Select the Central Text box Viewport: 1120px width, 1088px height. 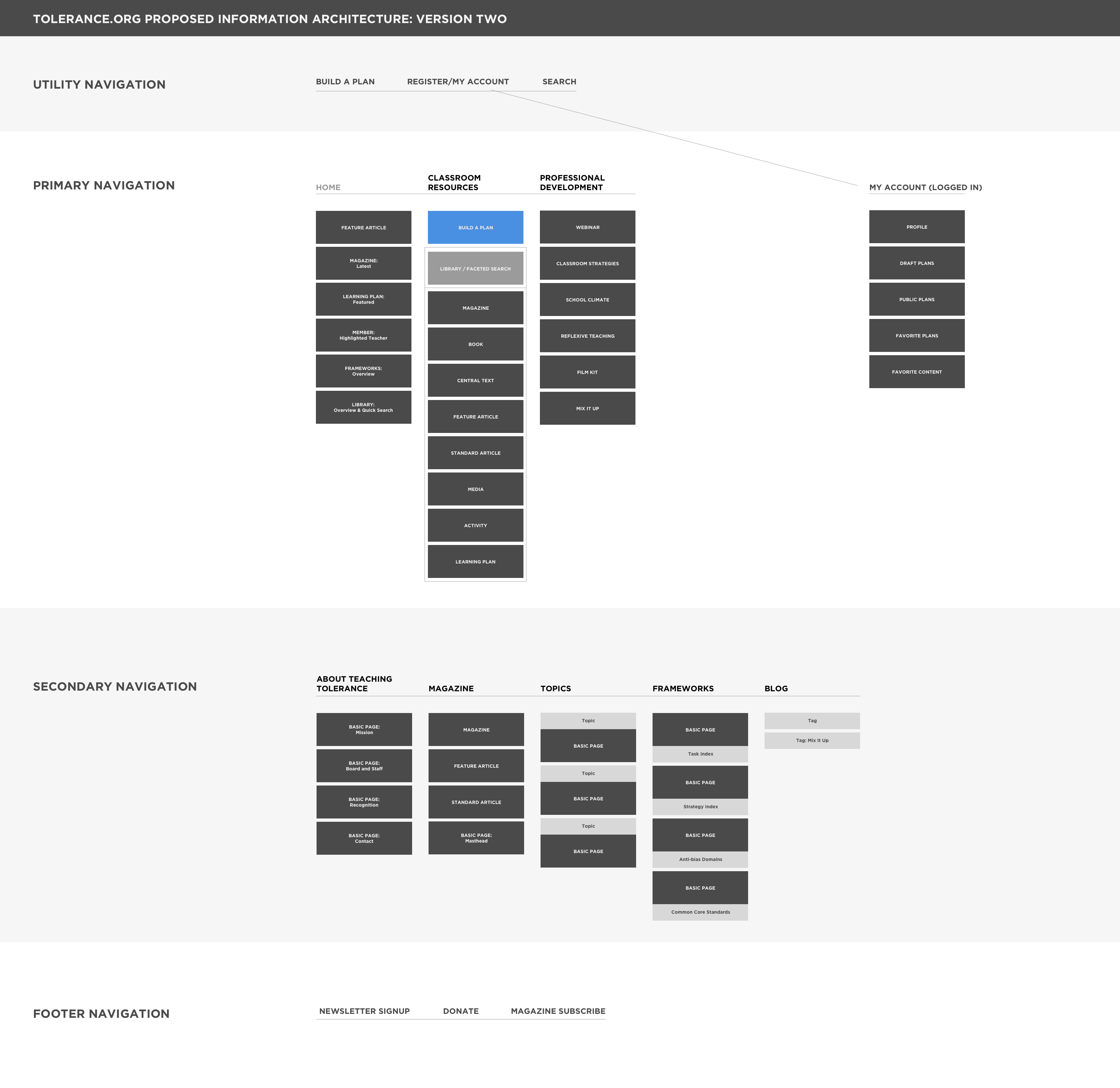click(x=475, y=380)
